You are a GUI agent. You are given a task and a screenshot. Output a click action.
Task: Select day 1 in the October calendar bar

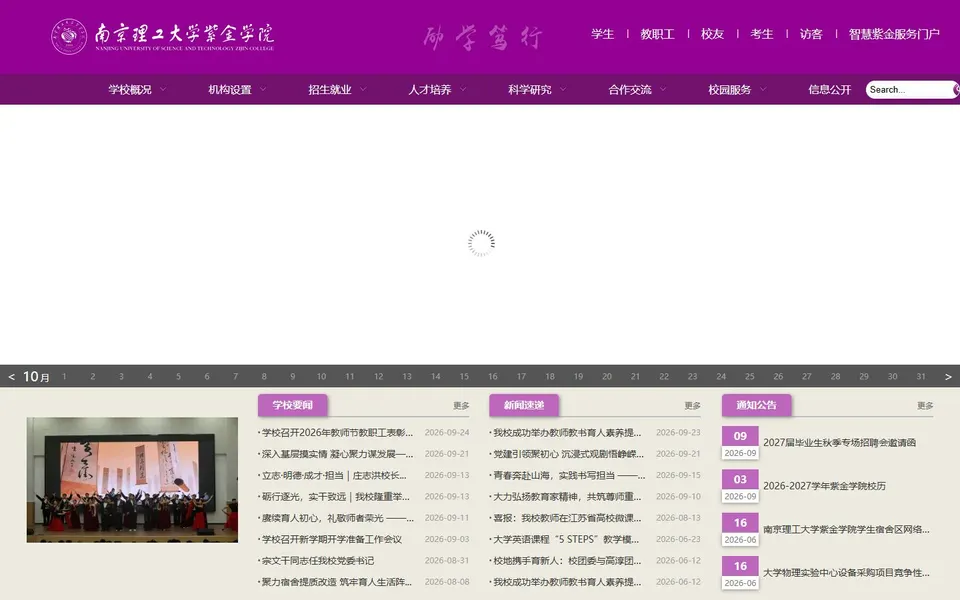click(x=64, y=377)
